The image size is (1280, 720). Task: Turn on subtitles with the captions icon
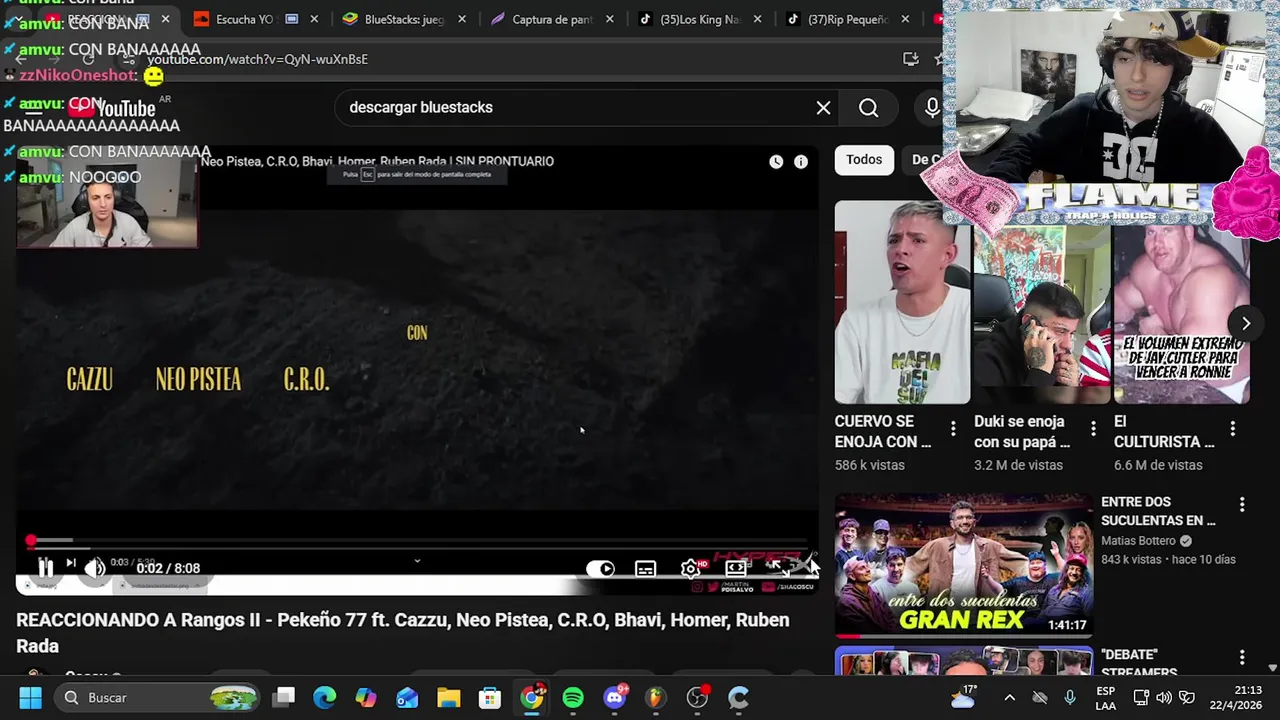tap(646, 569)
